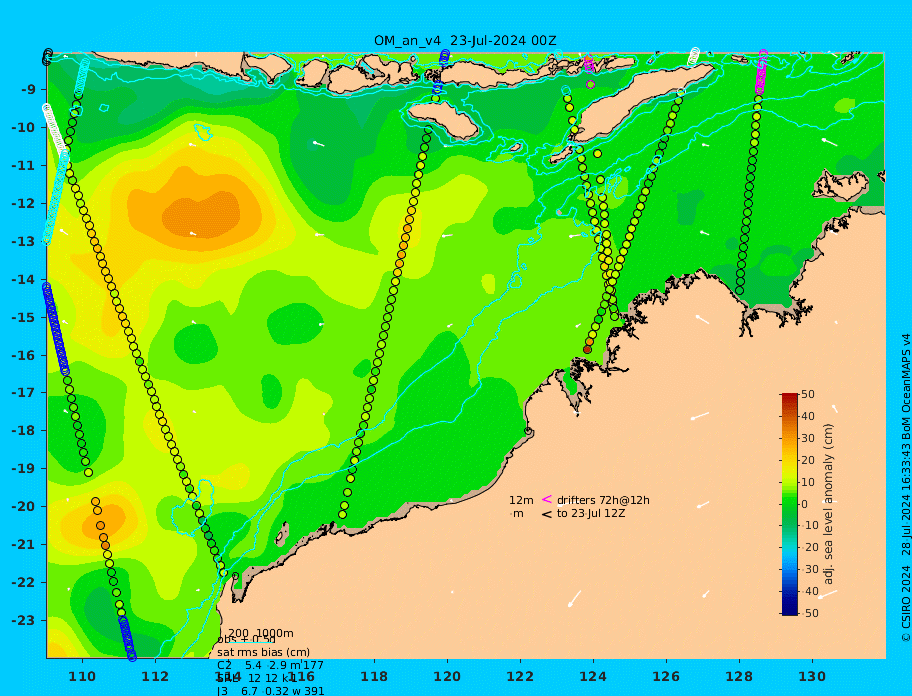The width and height of the screenshot is (912, 696).
Task: Click the '12m' legend label
Action: pyautogui.click(x=521, y=500)
